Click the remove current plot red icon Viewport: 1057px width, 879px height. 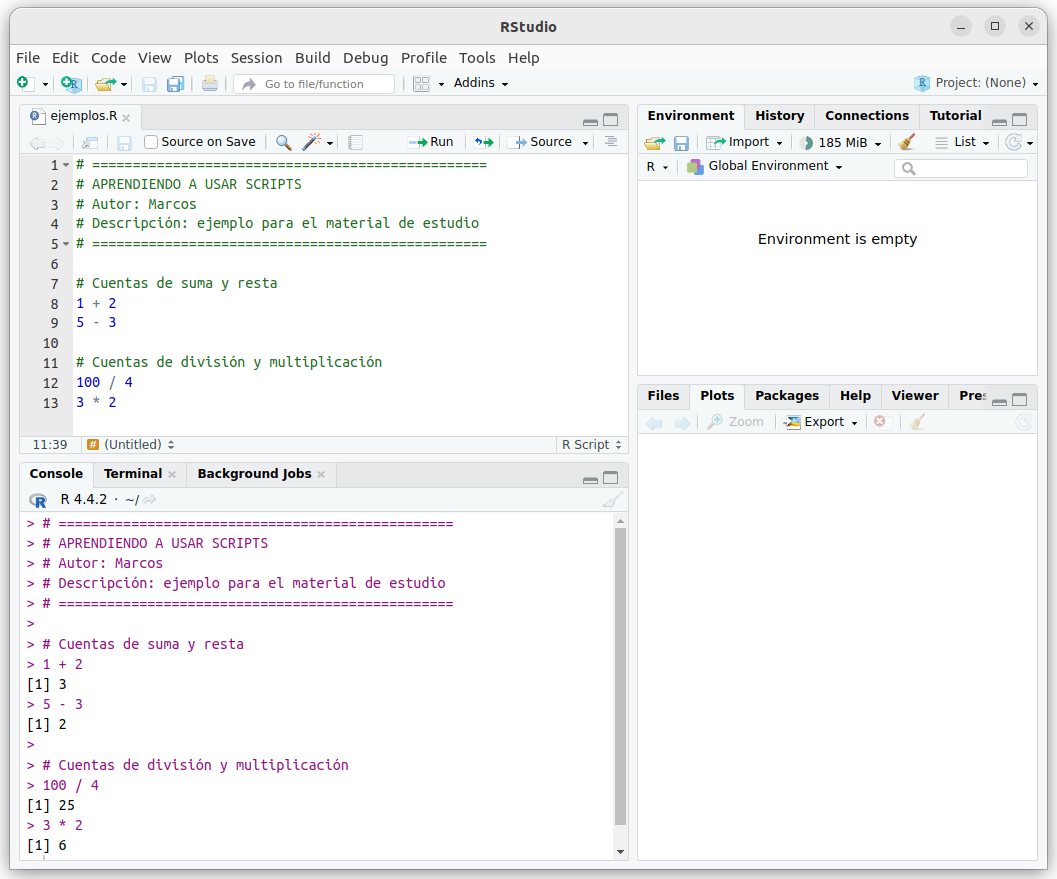(880, 421)
